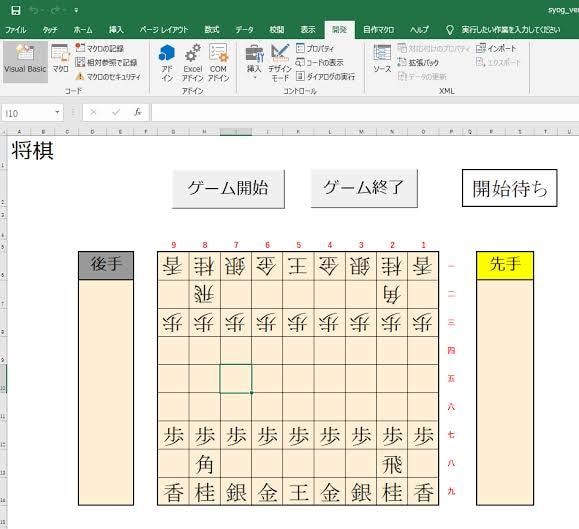The image size is (579, 529).
Task: Select the bottom 飛 piece cell
Action: (x=392, y=463)
